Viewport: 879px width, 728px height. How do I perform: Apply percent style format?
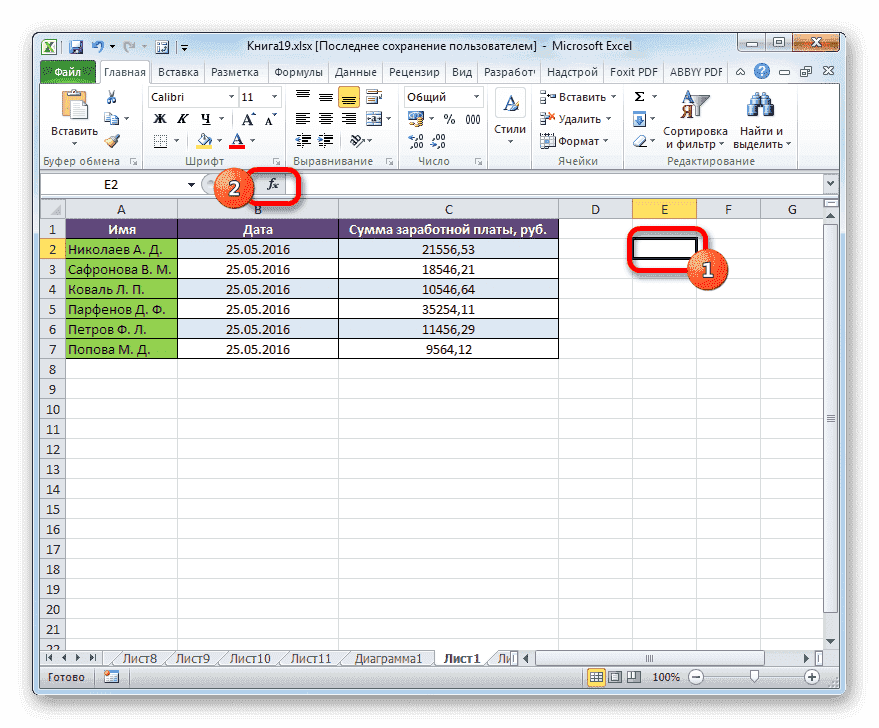448,120
